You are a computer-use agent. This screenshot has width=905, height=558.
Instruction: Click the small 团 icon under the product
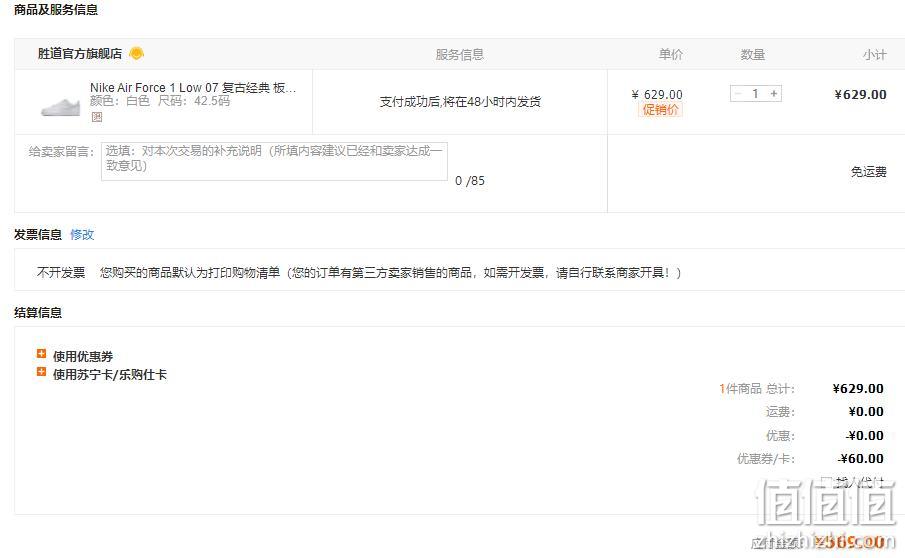(96, 117)
